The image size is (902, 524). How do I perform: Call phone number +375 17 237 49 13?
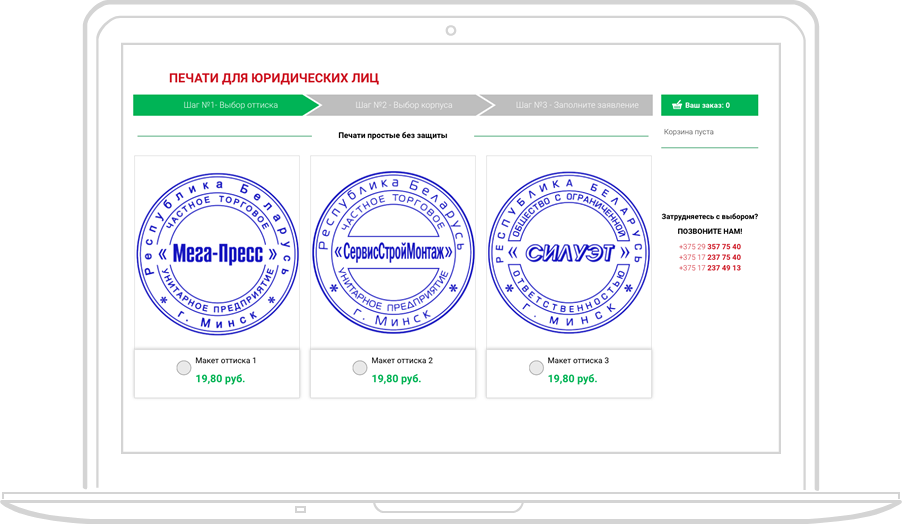(x=709, y=268)
